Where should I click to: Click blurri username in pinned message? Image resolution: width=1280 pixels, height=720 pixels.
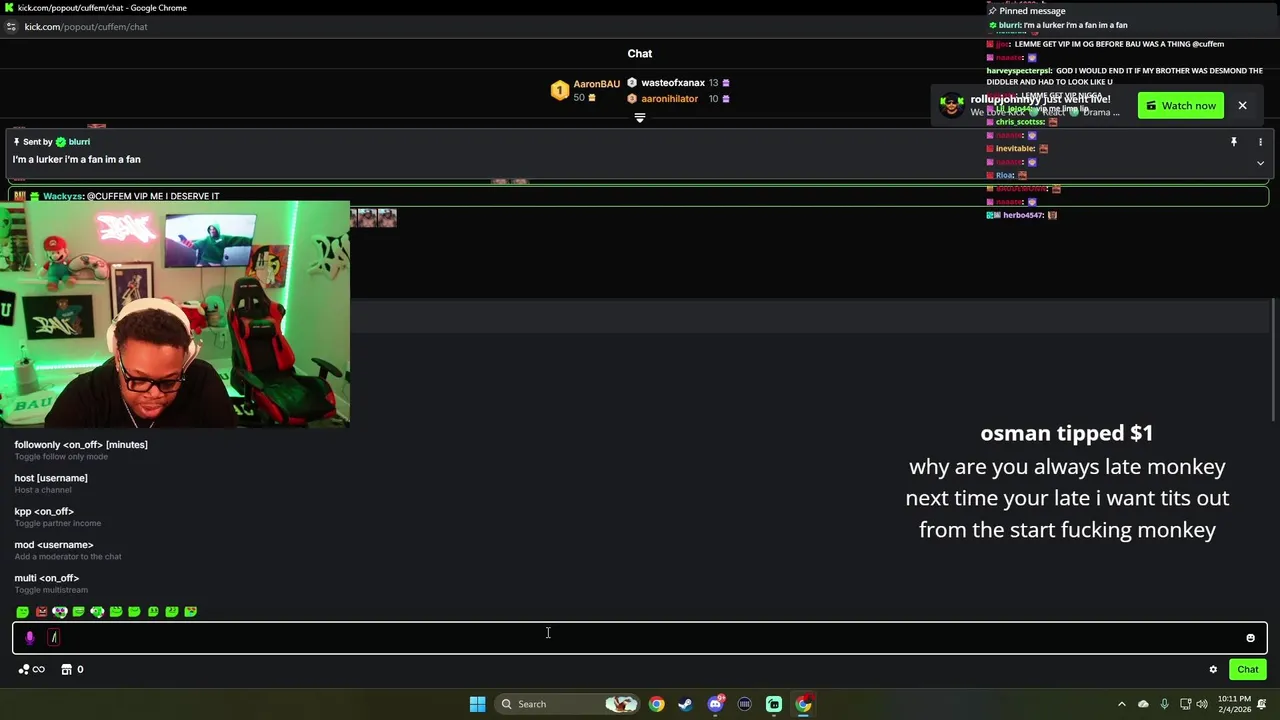[x=79, y=142]
